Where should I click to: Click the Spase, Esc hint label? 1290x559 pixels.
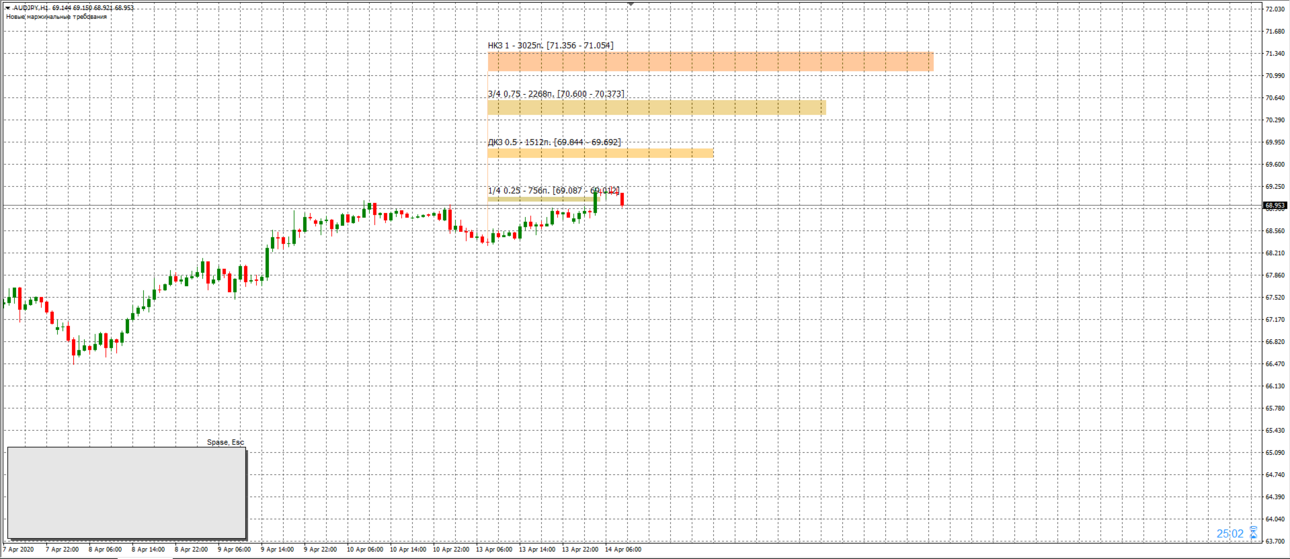click(225, 442)
